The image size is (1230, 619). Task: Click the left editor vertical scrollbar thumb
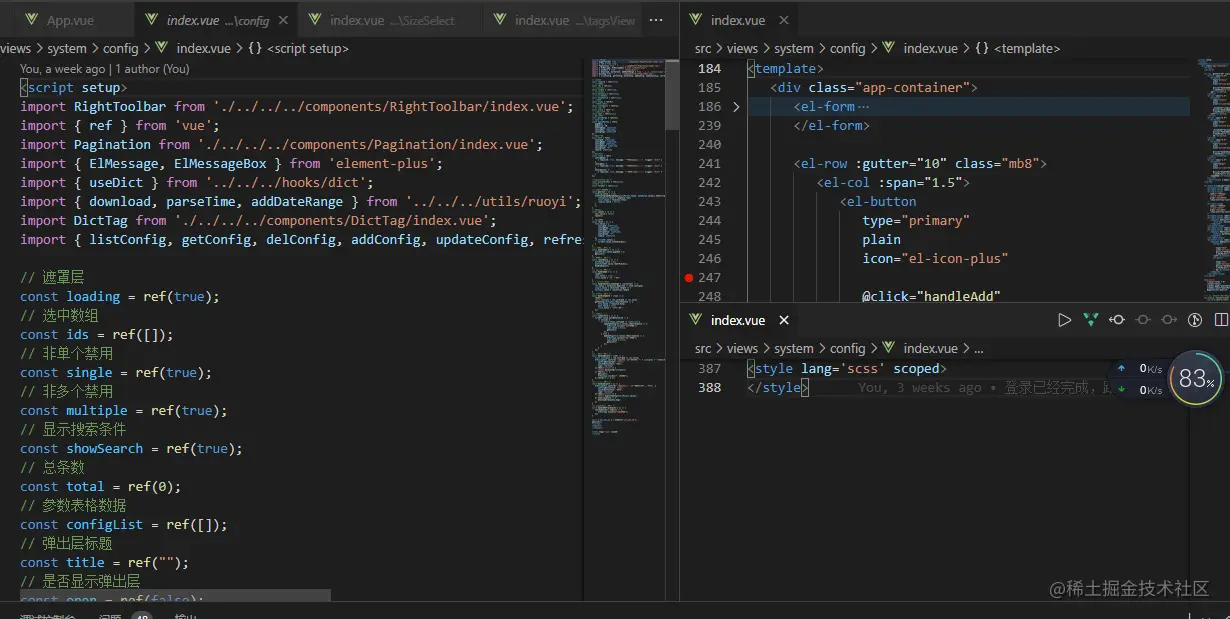tap(672, 94)
